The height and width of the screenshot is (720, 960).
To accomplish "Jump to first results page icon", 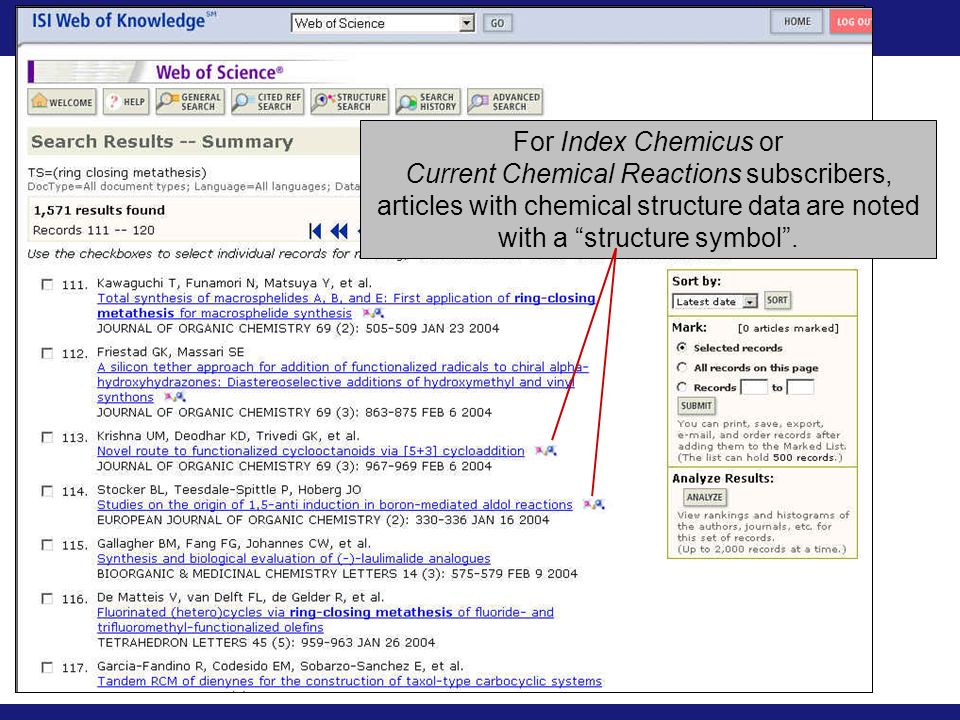I will pos(315,231).
